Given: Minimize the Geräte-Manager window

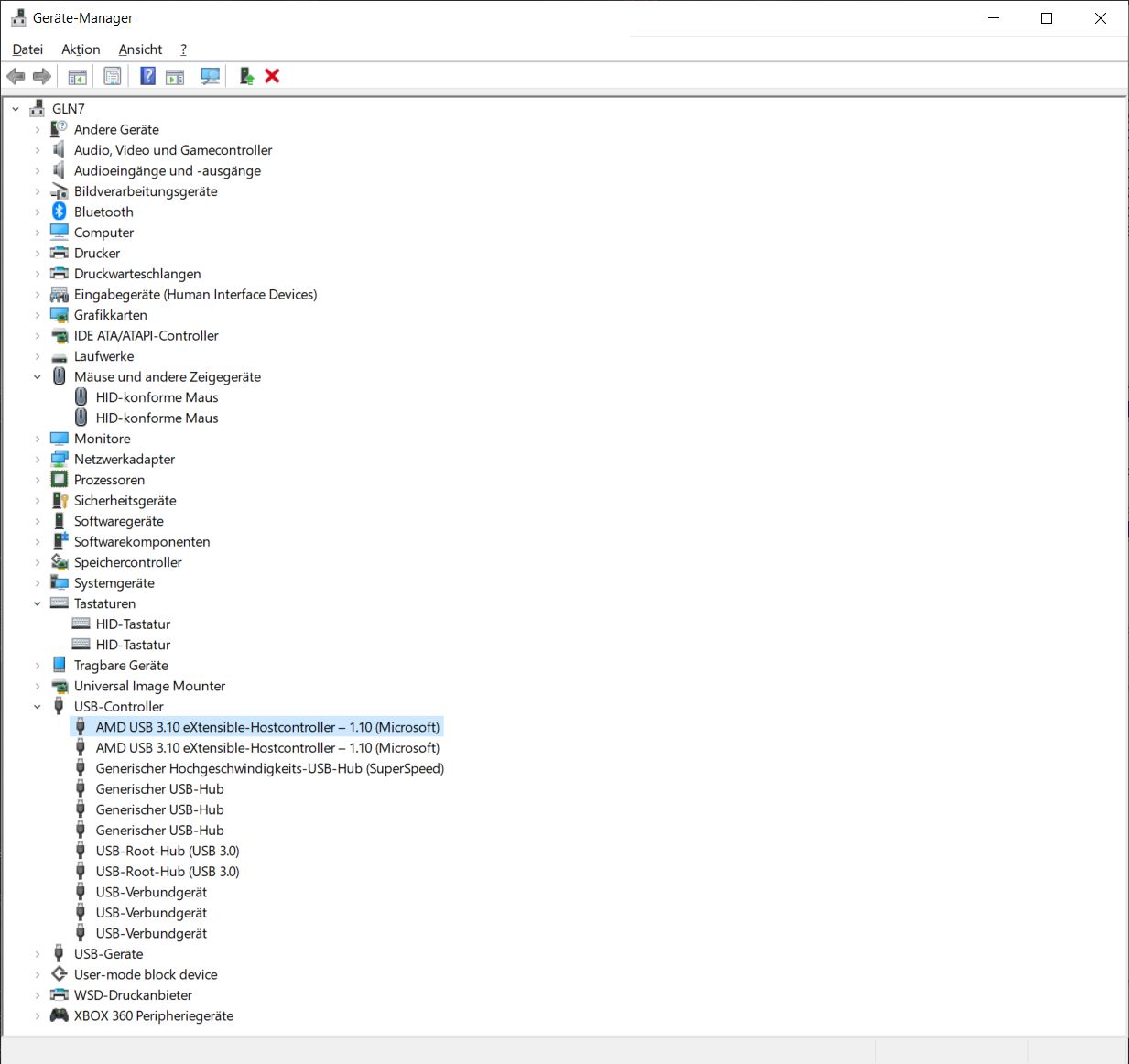Looking at the screenshot, I should tap(993, 18).
